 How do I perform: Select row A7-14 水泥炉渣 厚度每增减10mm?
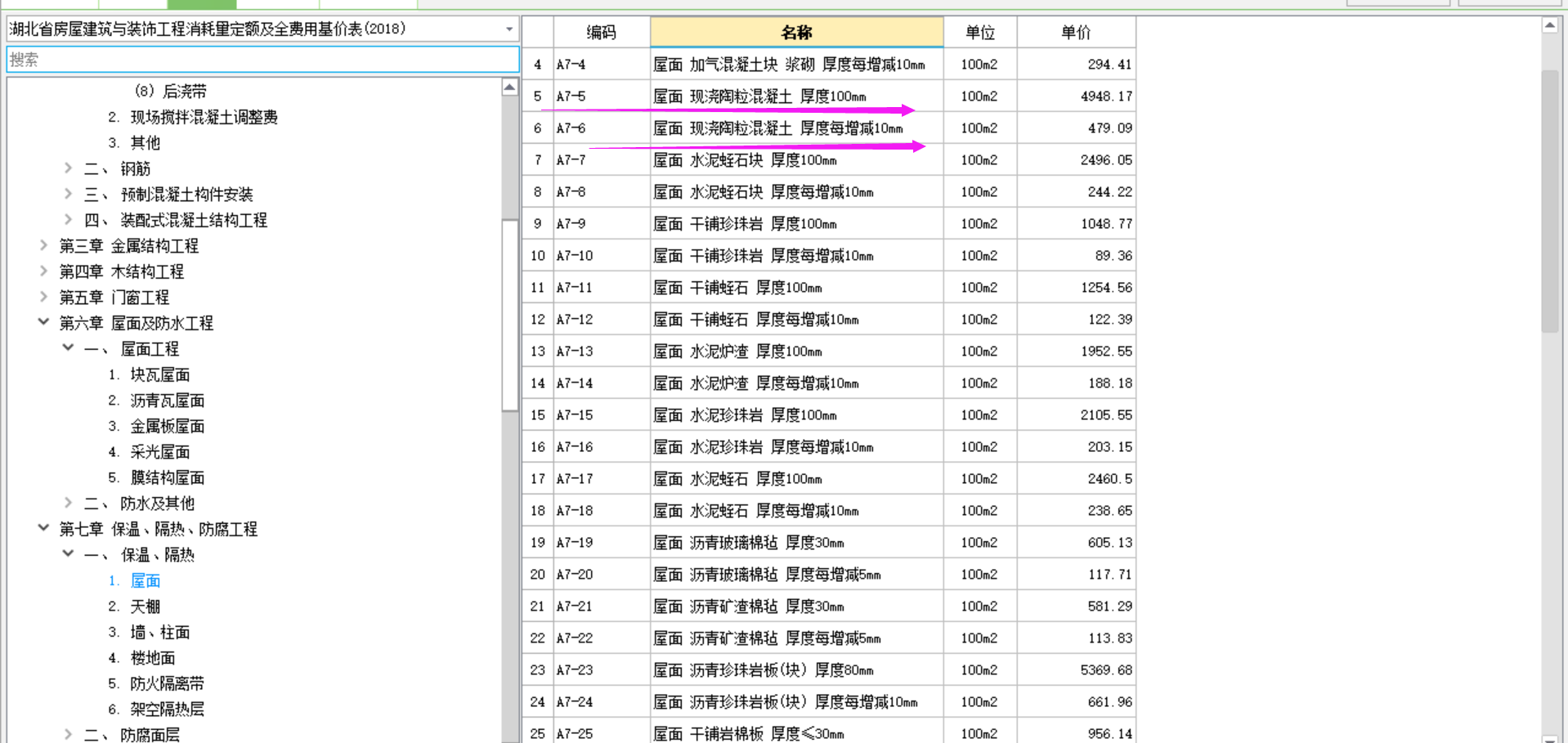click(829, 383)
